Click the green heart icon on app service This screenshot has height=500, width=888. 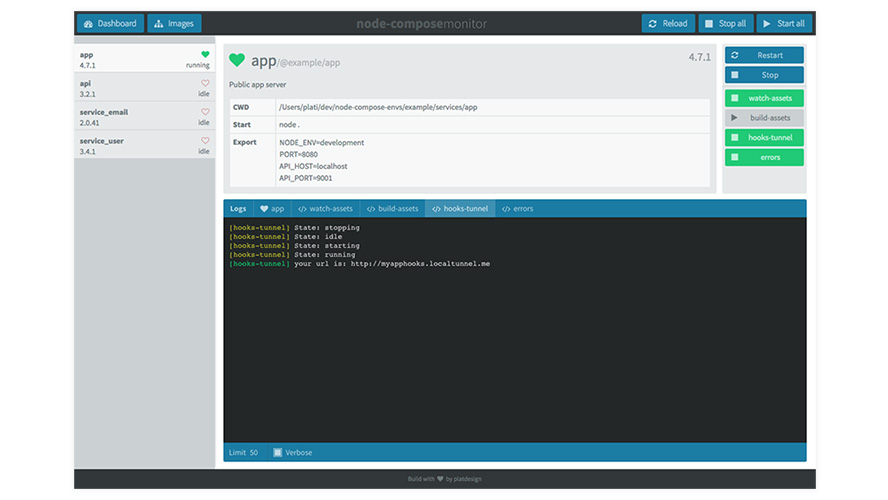205,55
